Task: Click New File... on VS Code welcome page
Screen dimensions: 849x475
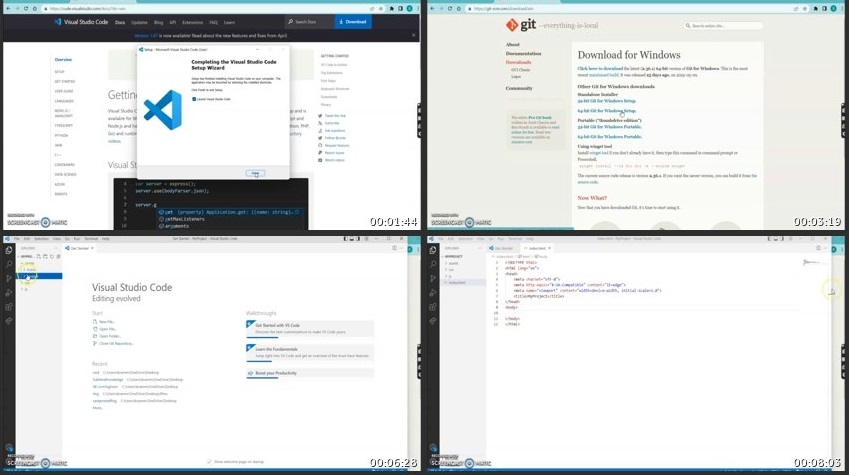Action: (x=104, y=322)
